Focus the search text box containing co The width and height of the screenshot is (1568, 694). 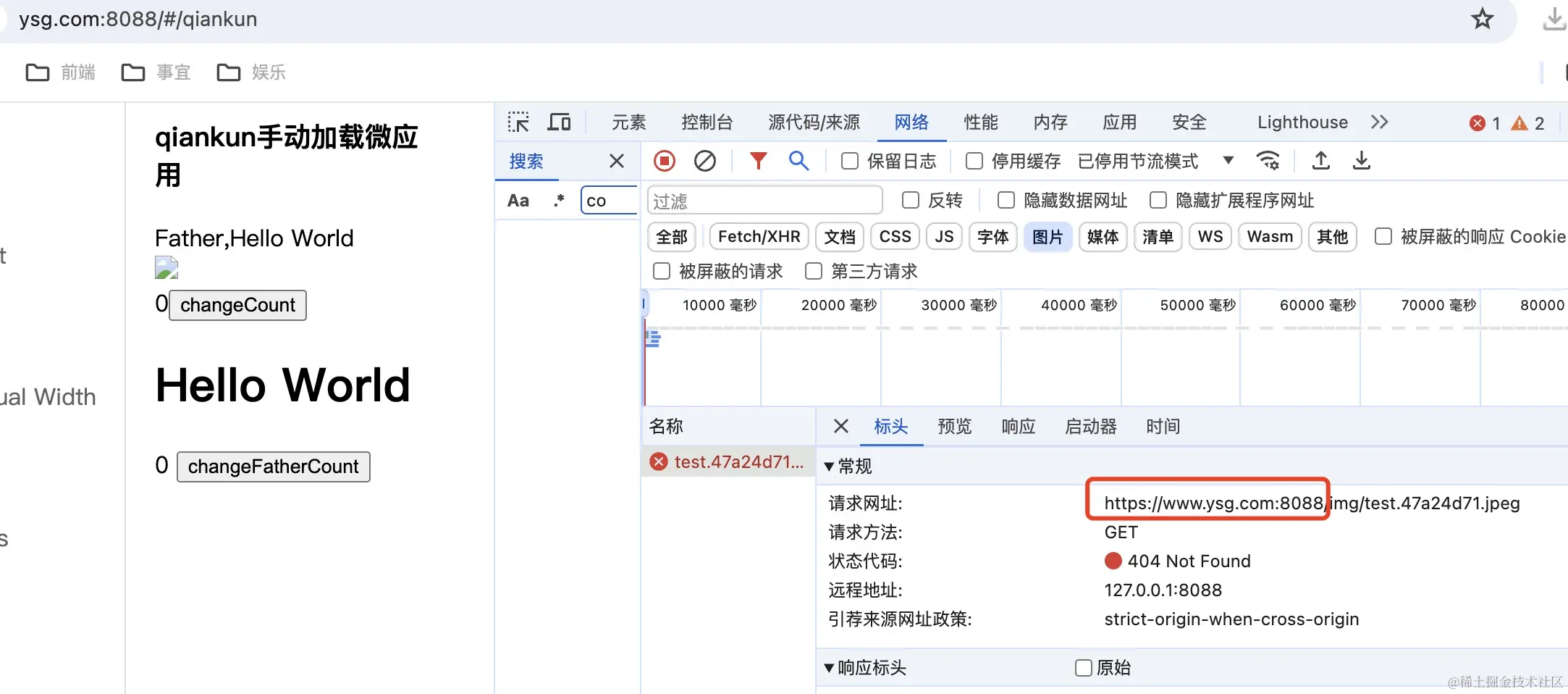click(x=610, y=201)
